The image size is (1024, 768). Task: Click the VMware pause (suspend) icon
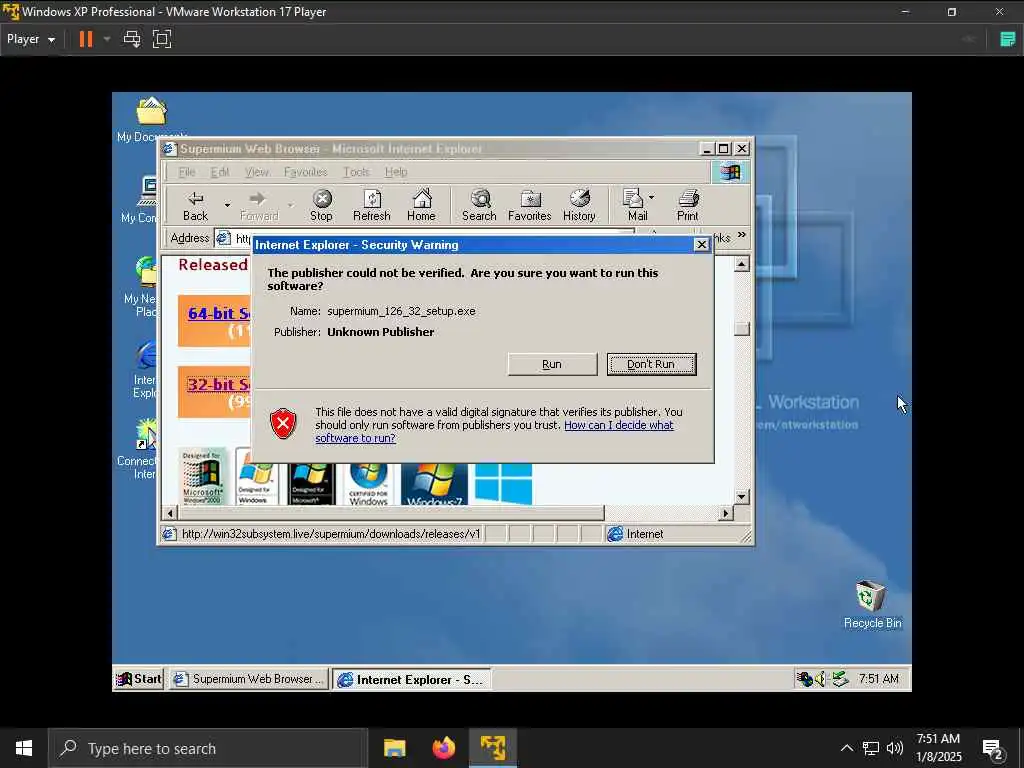pyautogui.click(x=86, y=39)
